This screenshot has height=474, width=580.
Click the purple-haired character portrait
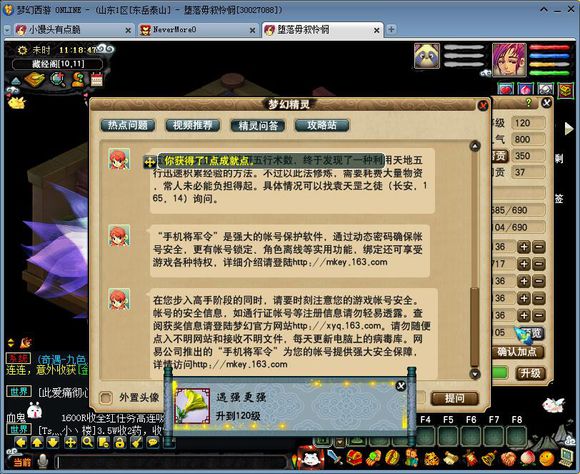point(509,59)
